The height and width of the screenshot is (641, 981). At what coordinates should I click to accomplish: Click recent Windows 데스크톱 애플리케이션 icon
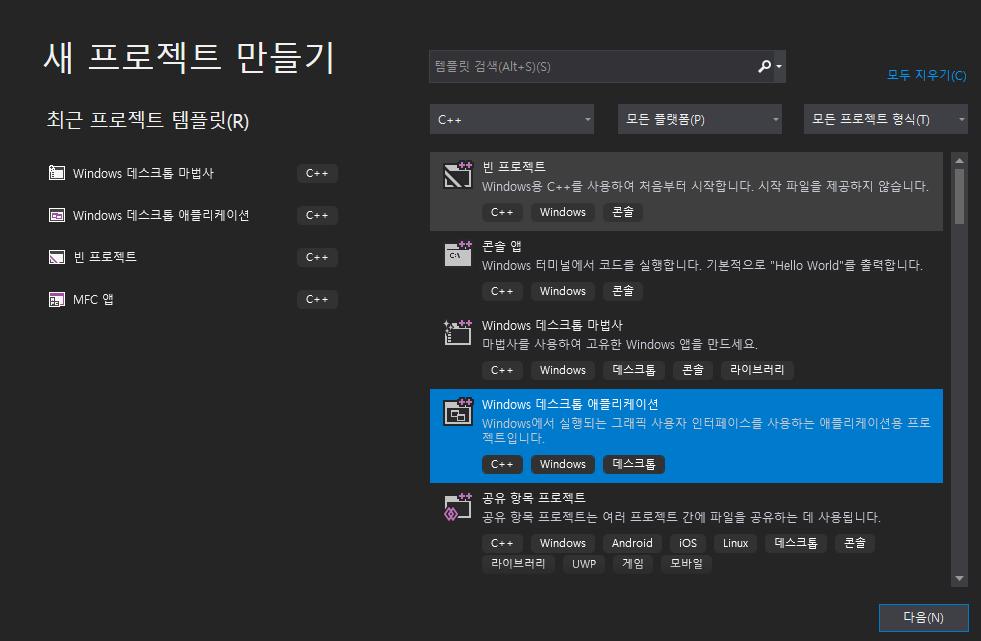(x=57, y=215)
